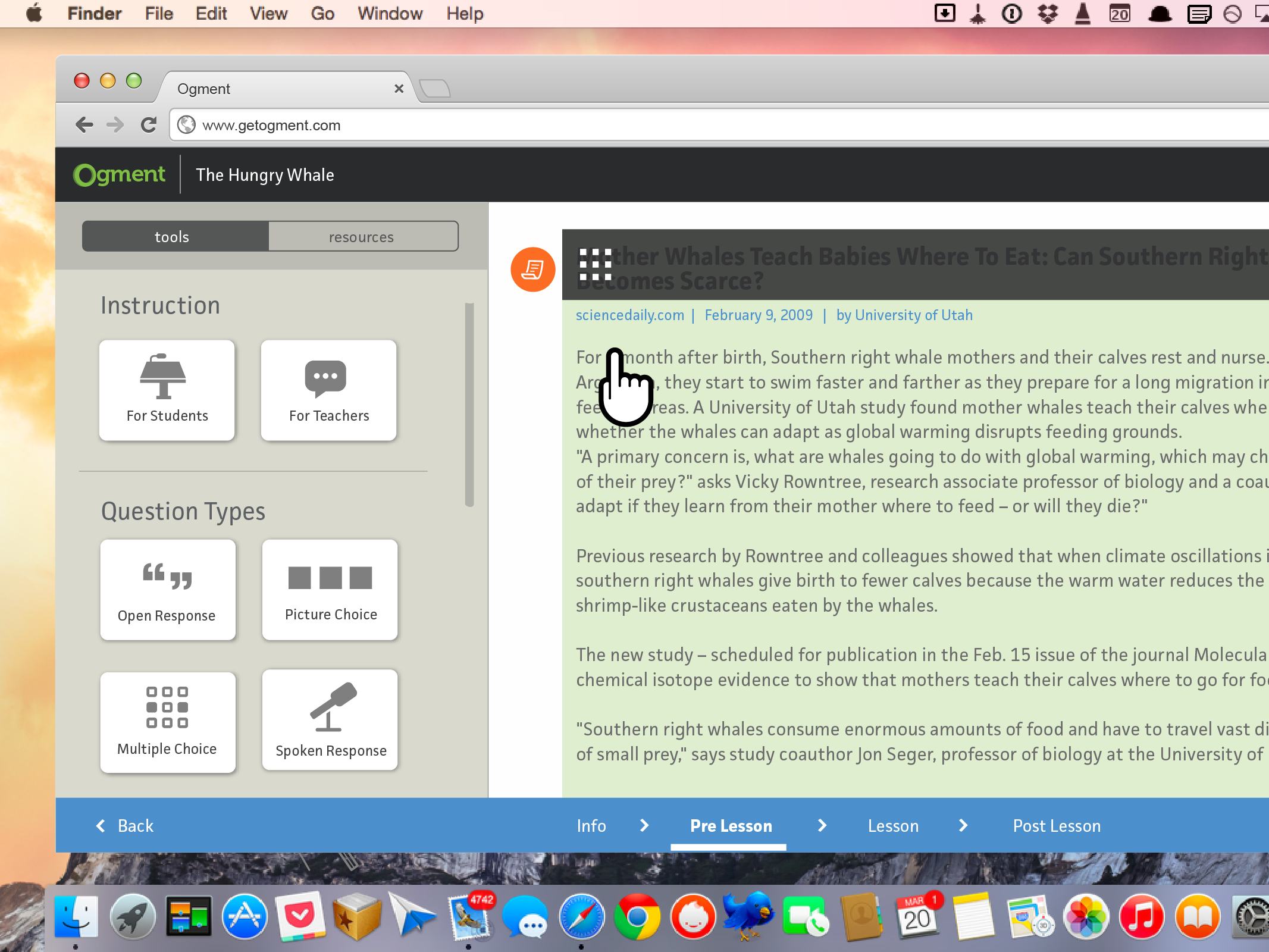
Task: Go to the Lesson step
Action: coord(893,826)
